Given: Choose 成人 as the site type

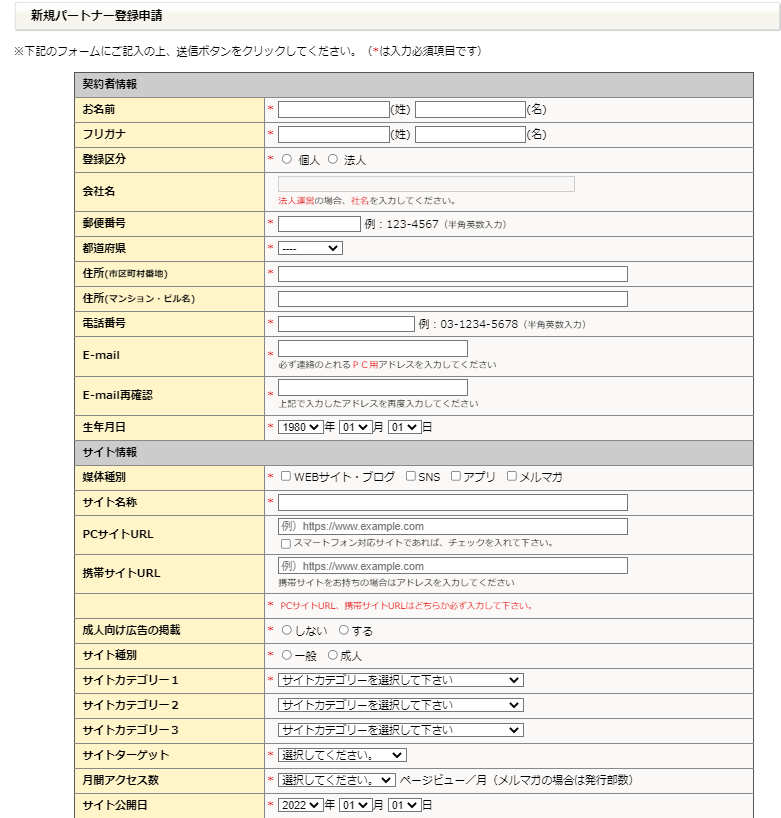Looking at the screenshot, I should (333, 656).
